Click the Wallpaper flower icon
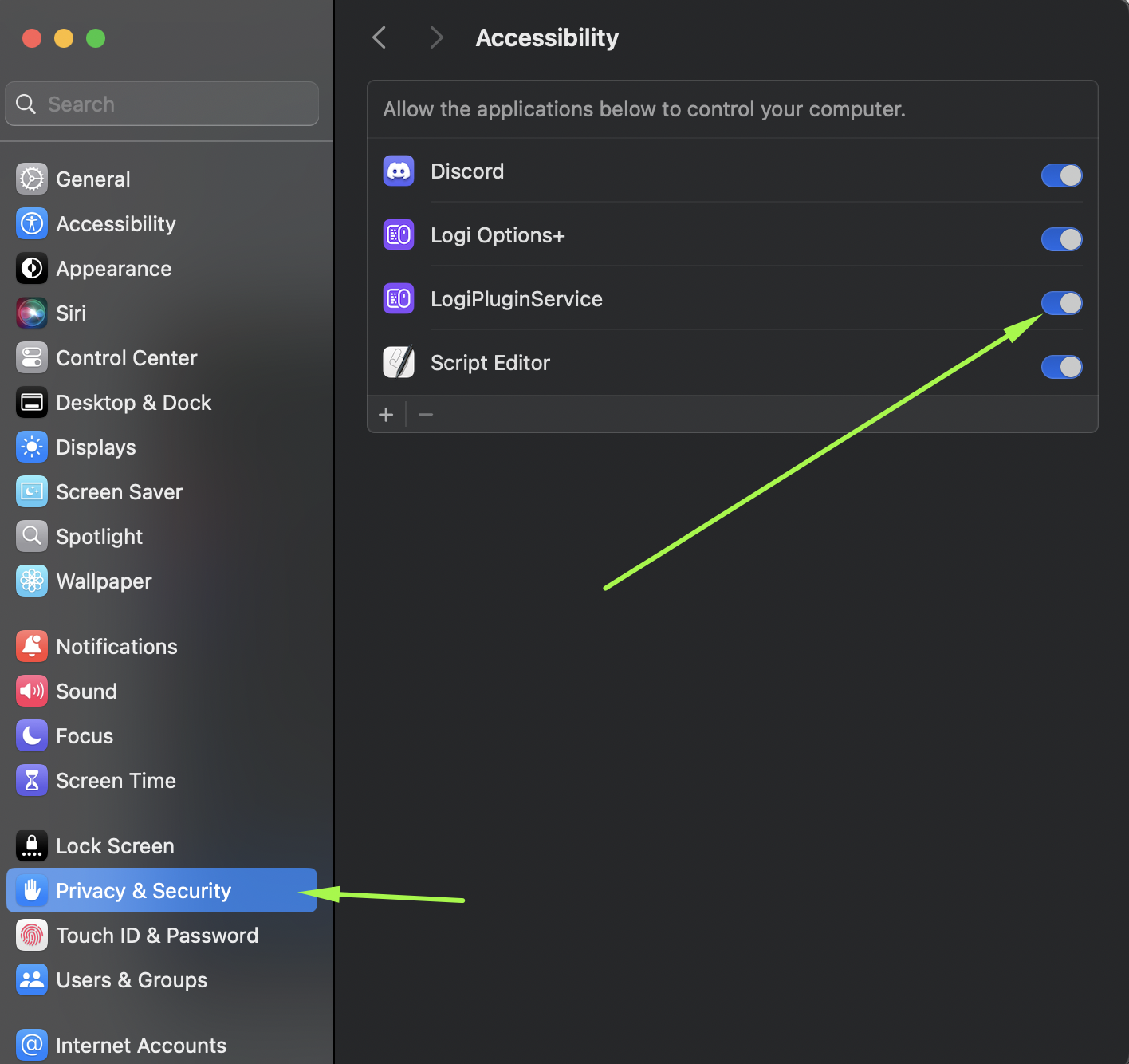Screen dimensions: 1129x1064 point(32,581)
